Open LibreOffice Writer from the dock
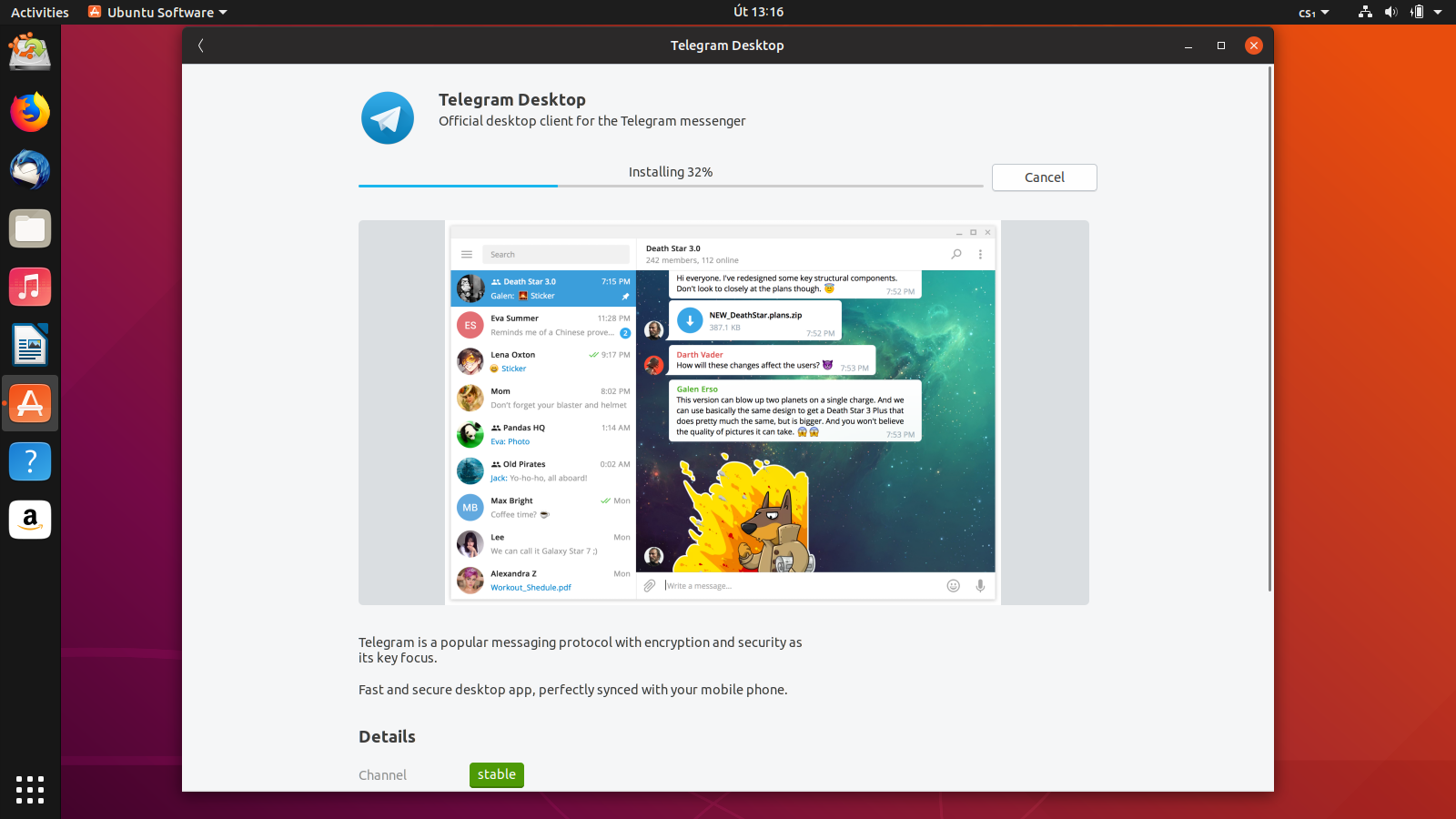 (x=30, y=345)
